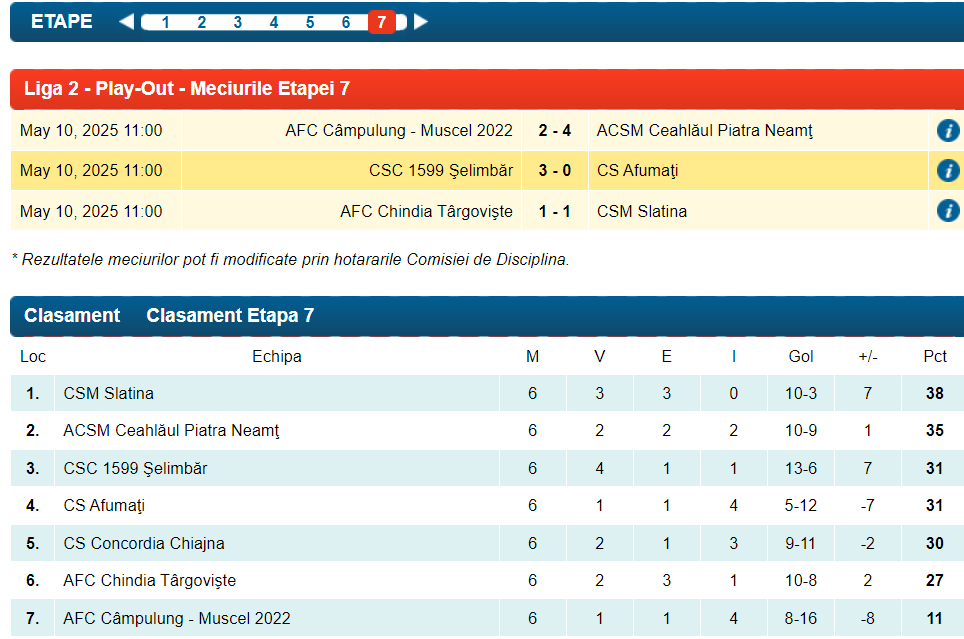
Task: Go to stage 2
Action: tap(201, 22)
